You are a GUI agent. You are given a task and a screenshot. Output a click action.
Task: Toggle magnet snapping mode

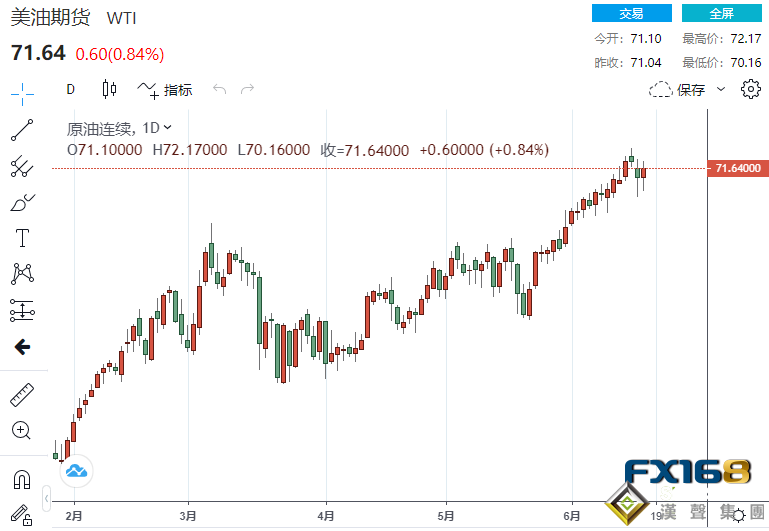(22, 478)
